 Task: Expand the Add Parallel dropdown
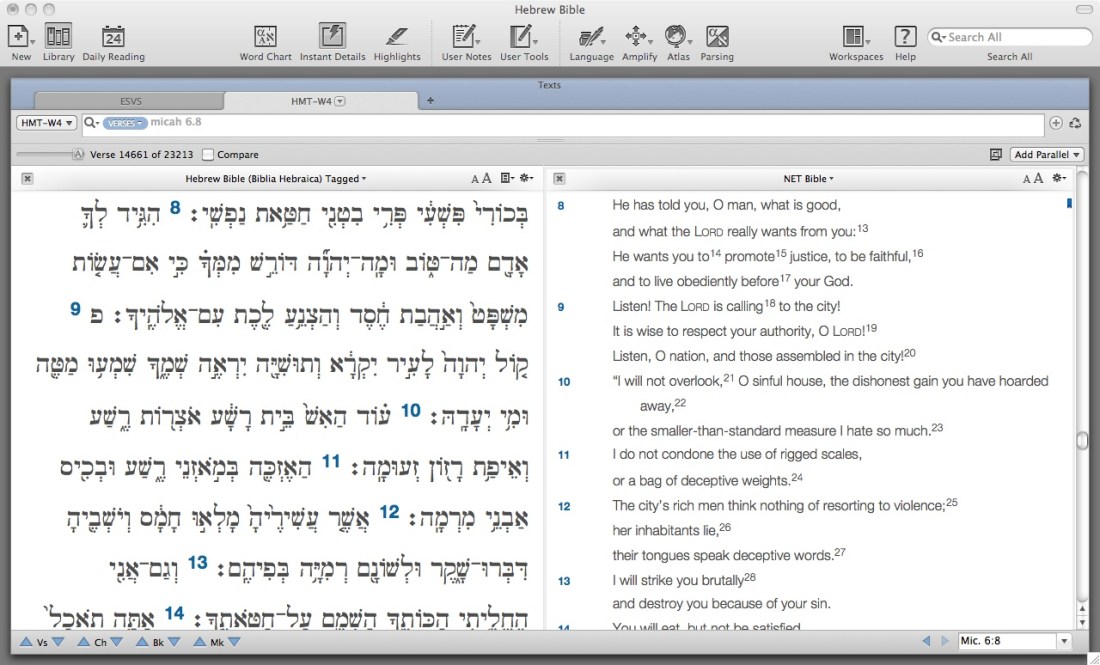(x=1047, y=155)
